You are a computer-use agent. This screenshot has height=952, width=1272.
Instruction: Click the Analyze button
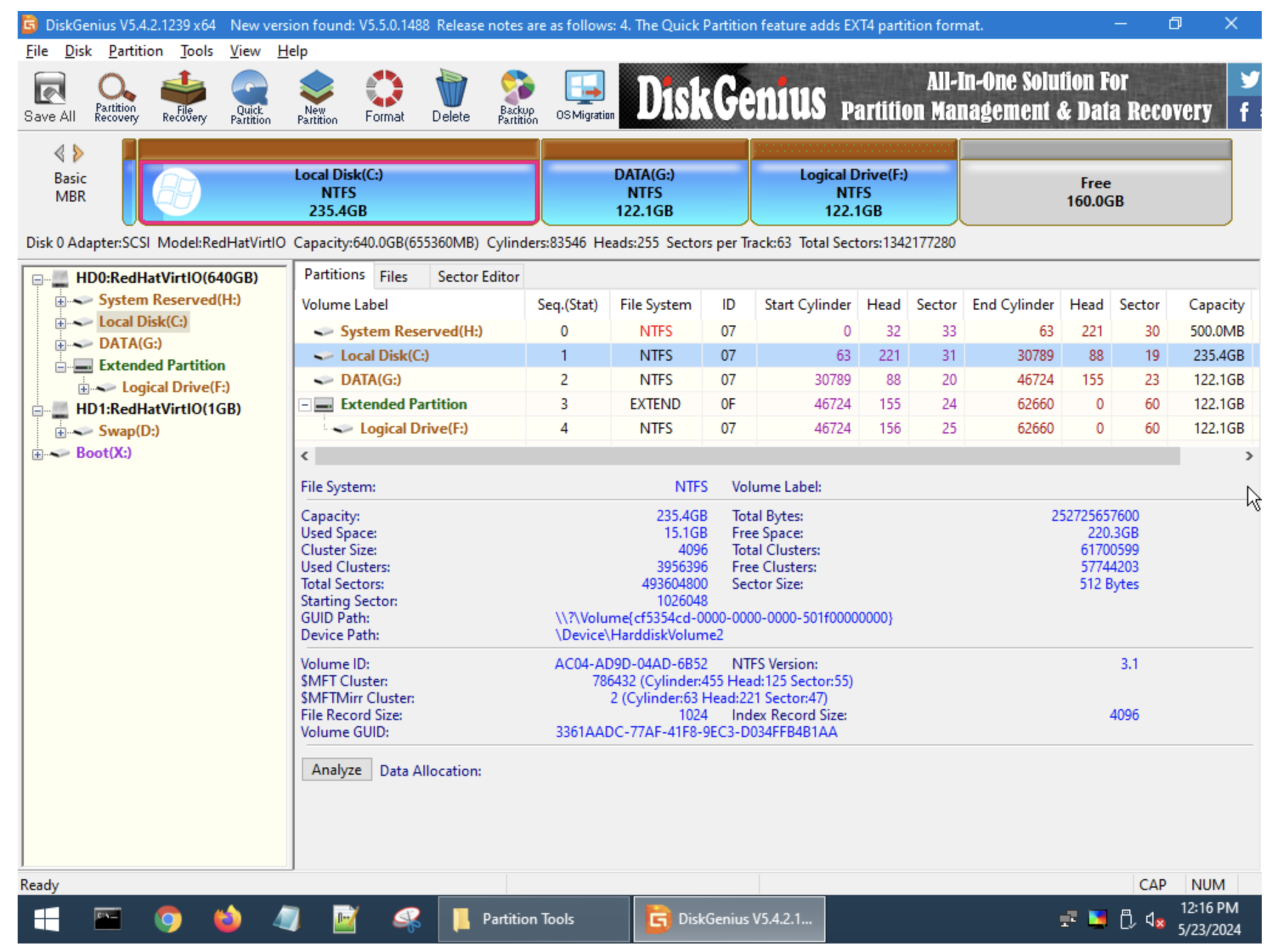click(336, 769)
